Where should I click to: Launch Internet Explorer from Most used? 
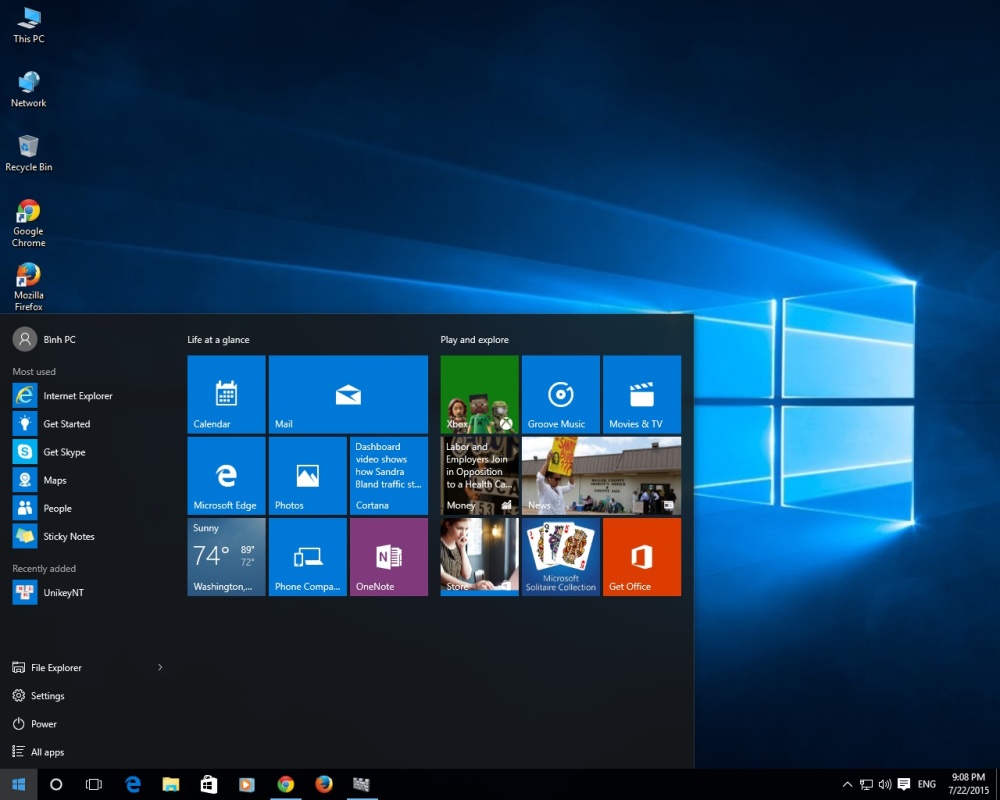(77, 396)
